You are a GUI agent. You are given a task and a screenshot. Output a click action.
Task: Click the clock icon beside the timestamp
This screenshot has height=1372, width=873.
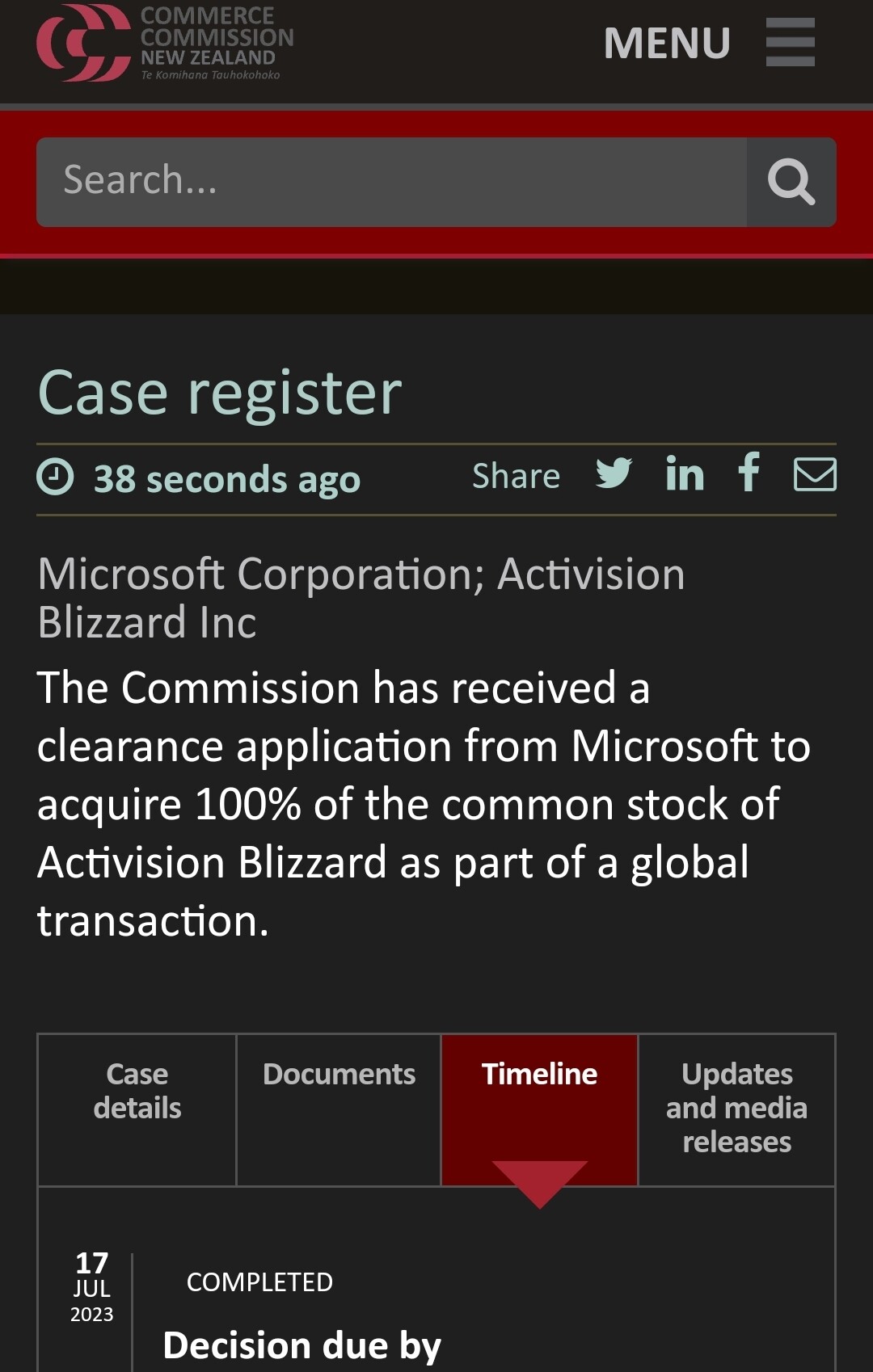(x=55, y=477)
